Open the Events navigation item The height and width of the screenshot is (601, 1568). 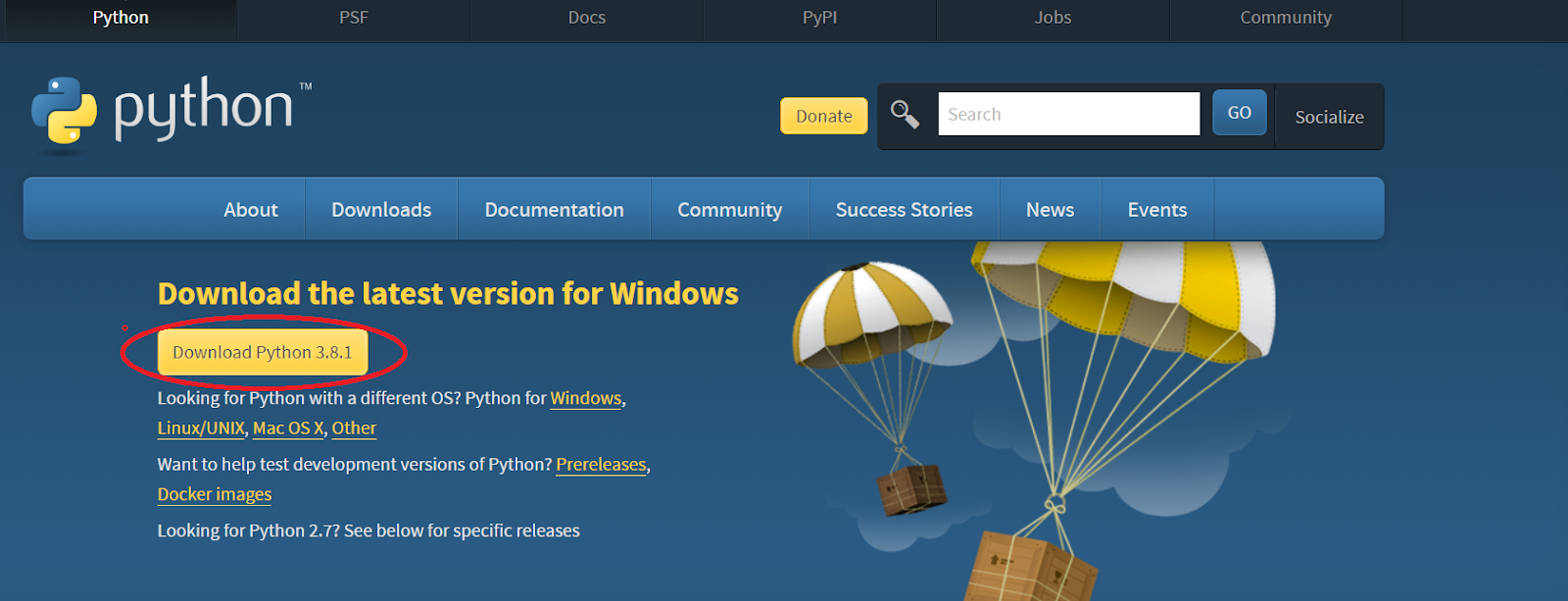(x=1157, y=210)
